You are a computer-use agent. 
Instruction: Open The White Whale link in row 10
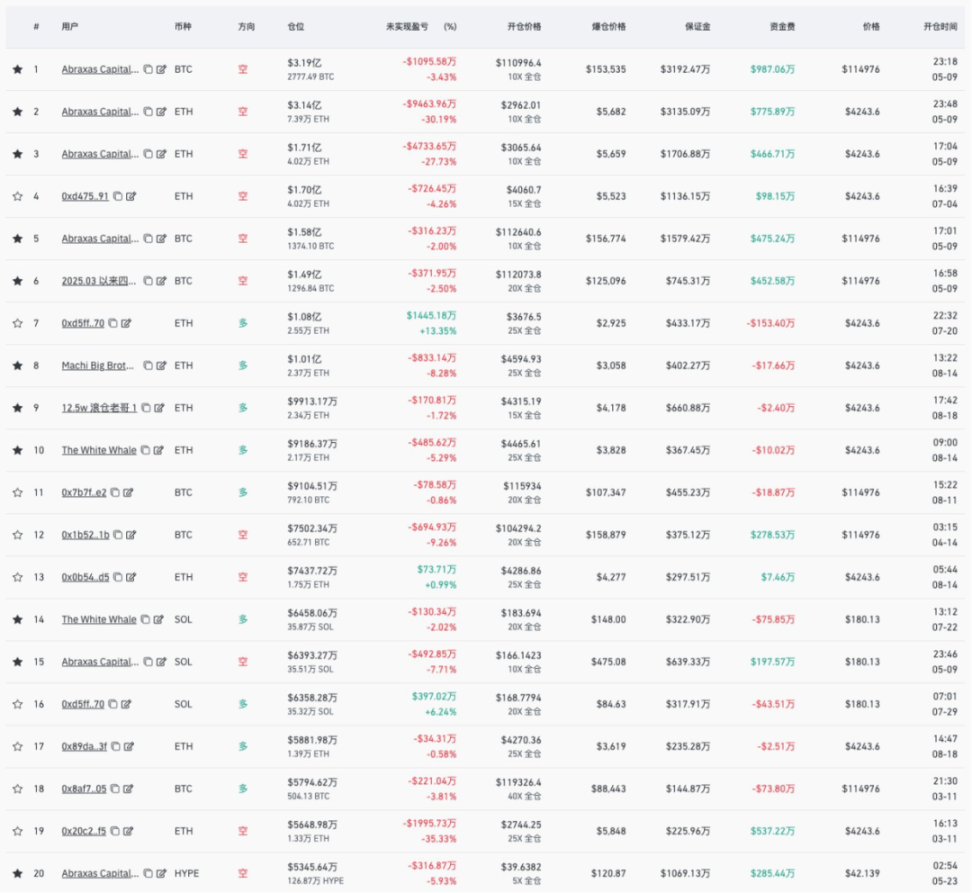tap(99, 450)
